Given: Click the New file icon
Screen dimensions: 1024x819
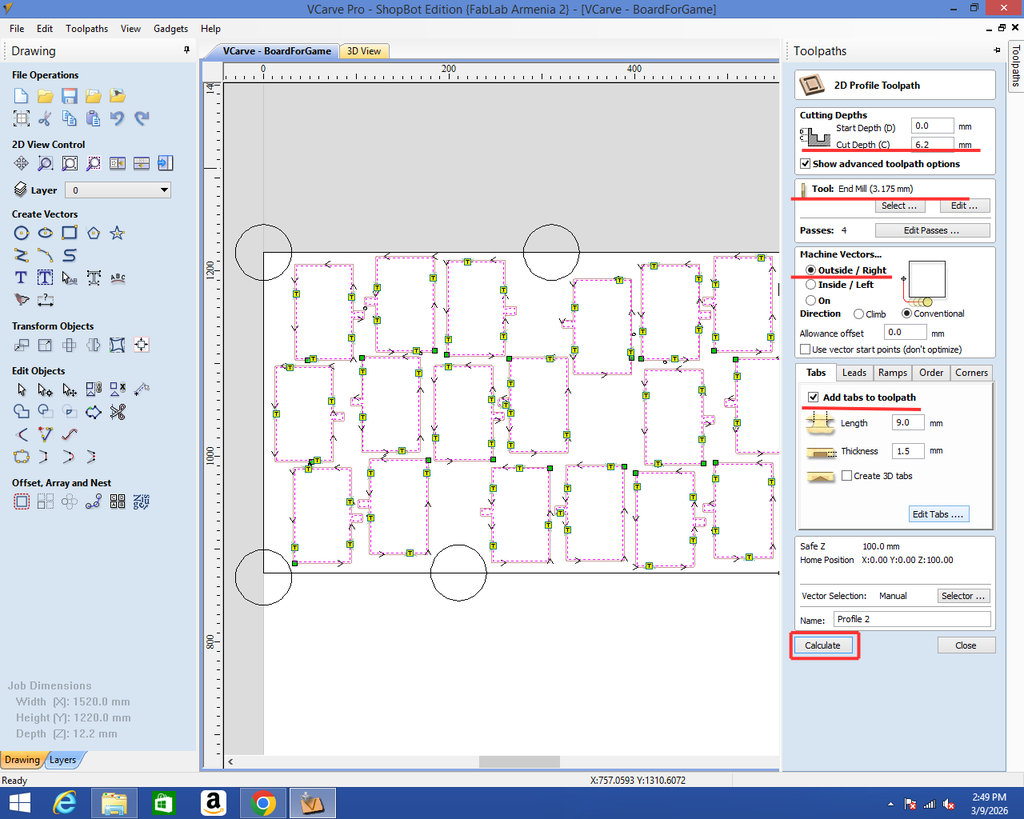Looking at the screenshot, I should [21, 96].
